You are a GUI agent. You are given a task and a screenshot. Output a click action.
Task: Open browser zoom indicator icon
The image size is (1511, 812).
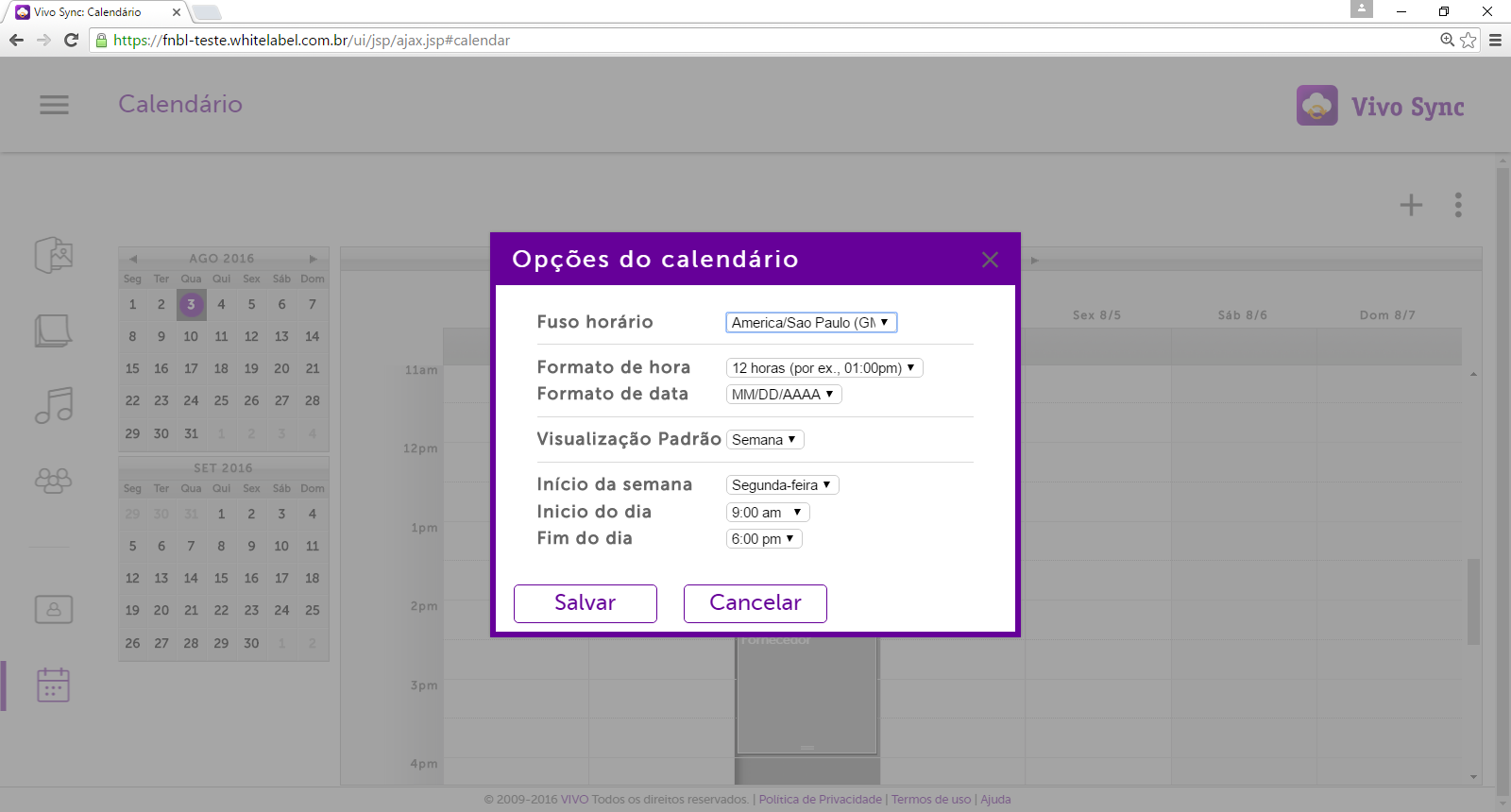pyautogui.click(x=1447, y=40)
